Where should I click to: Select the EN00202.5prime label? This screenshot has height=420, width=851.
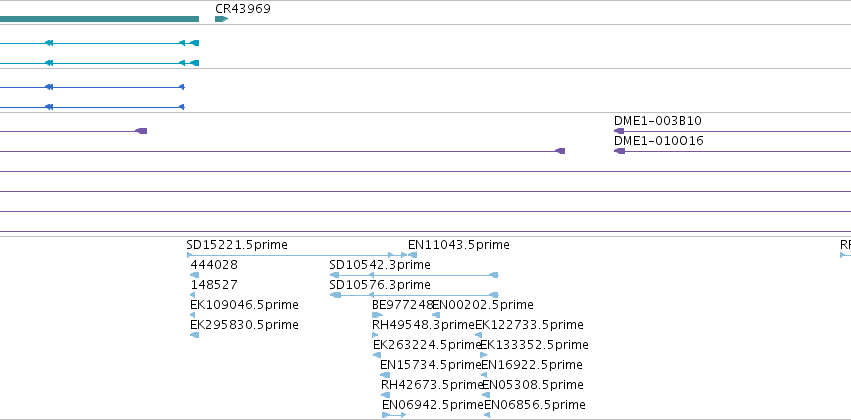[x=482, y=305]
